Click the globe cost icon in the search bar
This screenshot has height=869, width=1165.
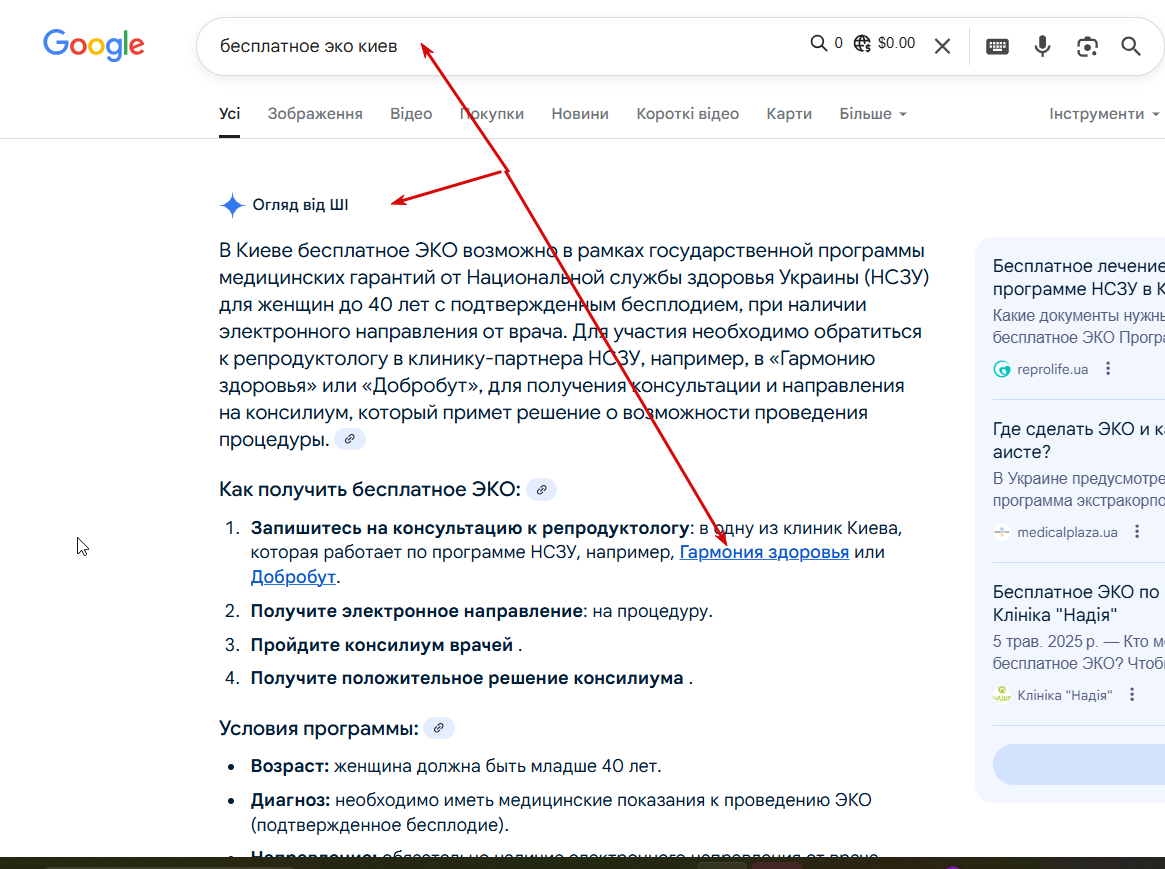click(x=862, y=43)
